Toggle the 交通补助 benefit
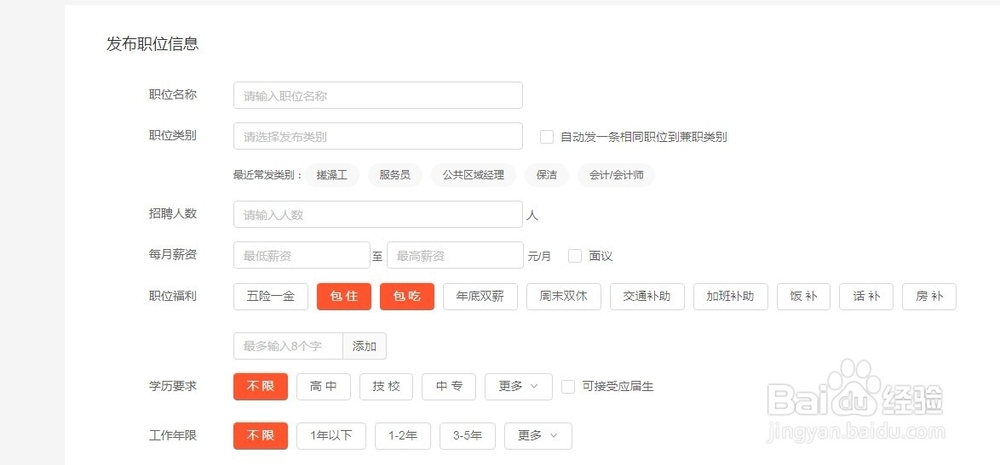Image resolution: width=1000 pixels, height=465 pixels. tap(647, 297)
